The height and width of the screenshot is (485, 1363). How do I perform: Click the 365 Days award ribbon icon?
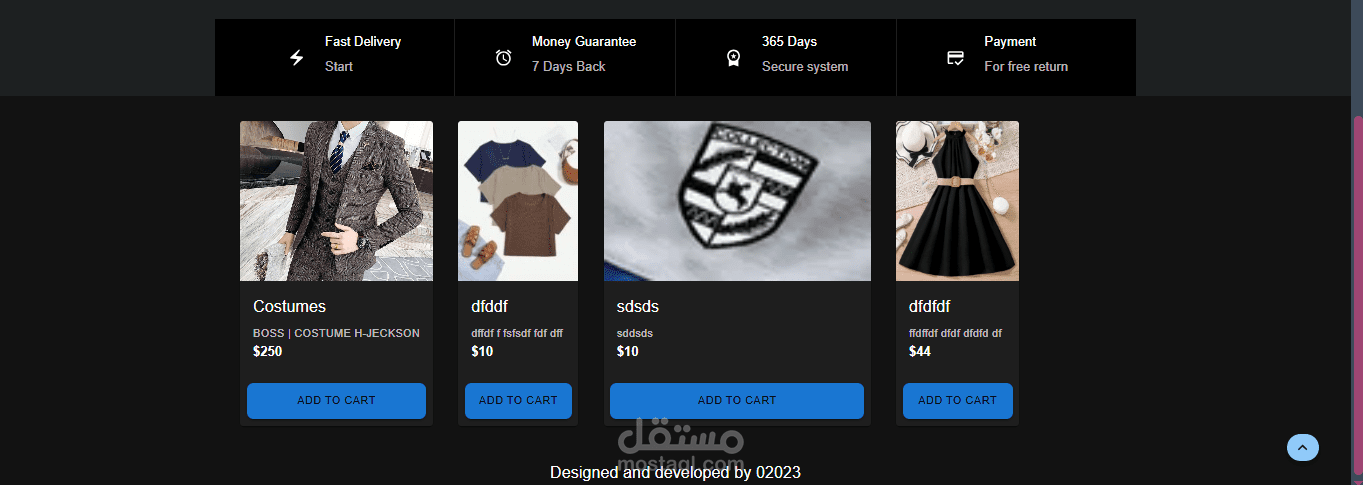click(733, 58)
